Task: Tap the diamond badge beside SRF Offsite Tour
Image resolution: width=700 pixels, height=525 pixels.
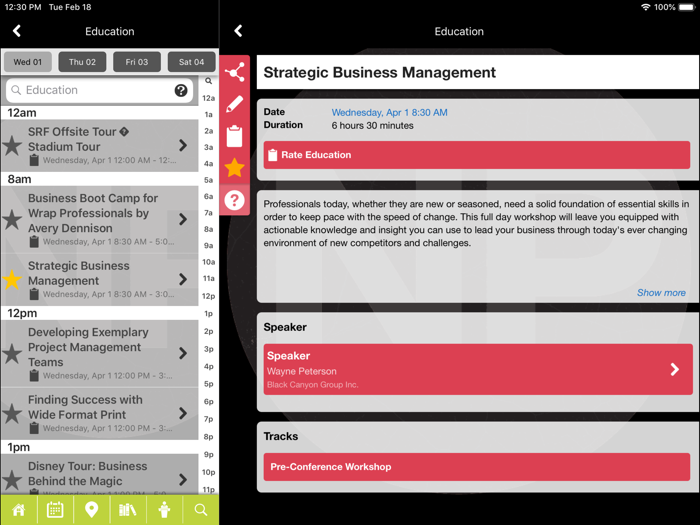Action: [x=125, y=132]
